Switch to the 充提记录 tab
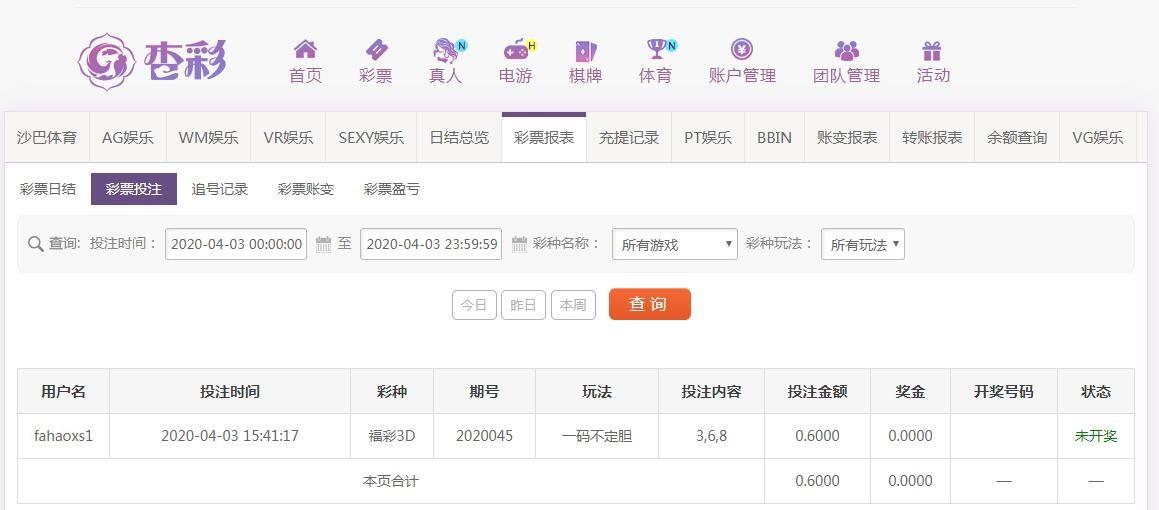Image resolution: width=1159 pixels, height=510 pixels. pyautogui.click(x=629, y=137)
